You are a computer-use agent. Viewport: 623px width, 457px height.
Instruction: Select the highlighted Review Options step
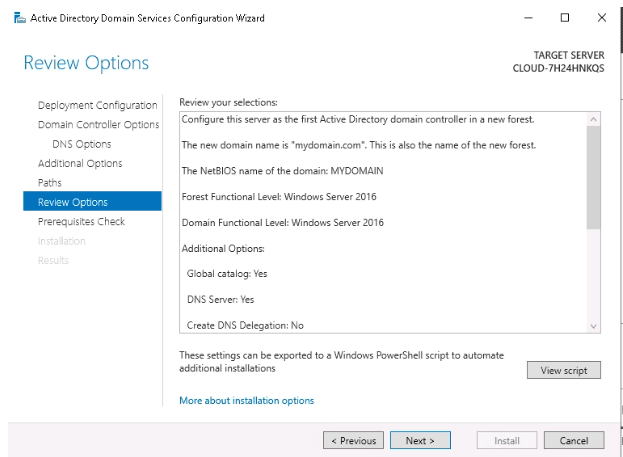92,201
